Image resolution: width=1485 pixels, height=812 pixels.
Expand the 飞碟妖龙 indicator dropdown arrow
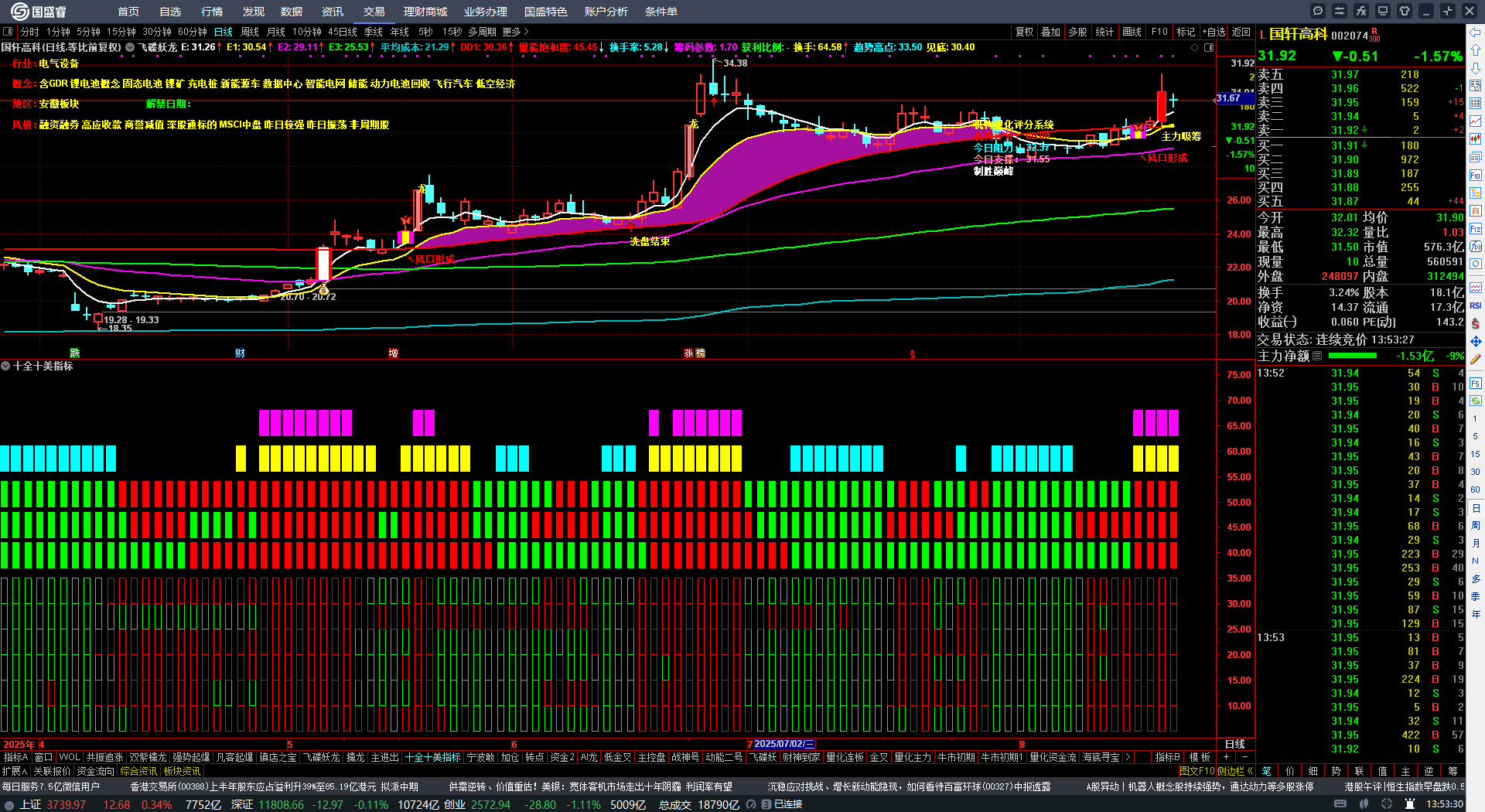pyautogui.click(x=130, y=47)
